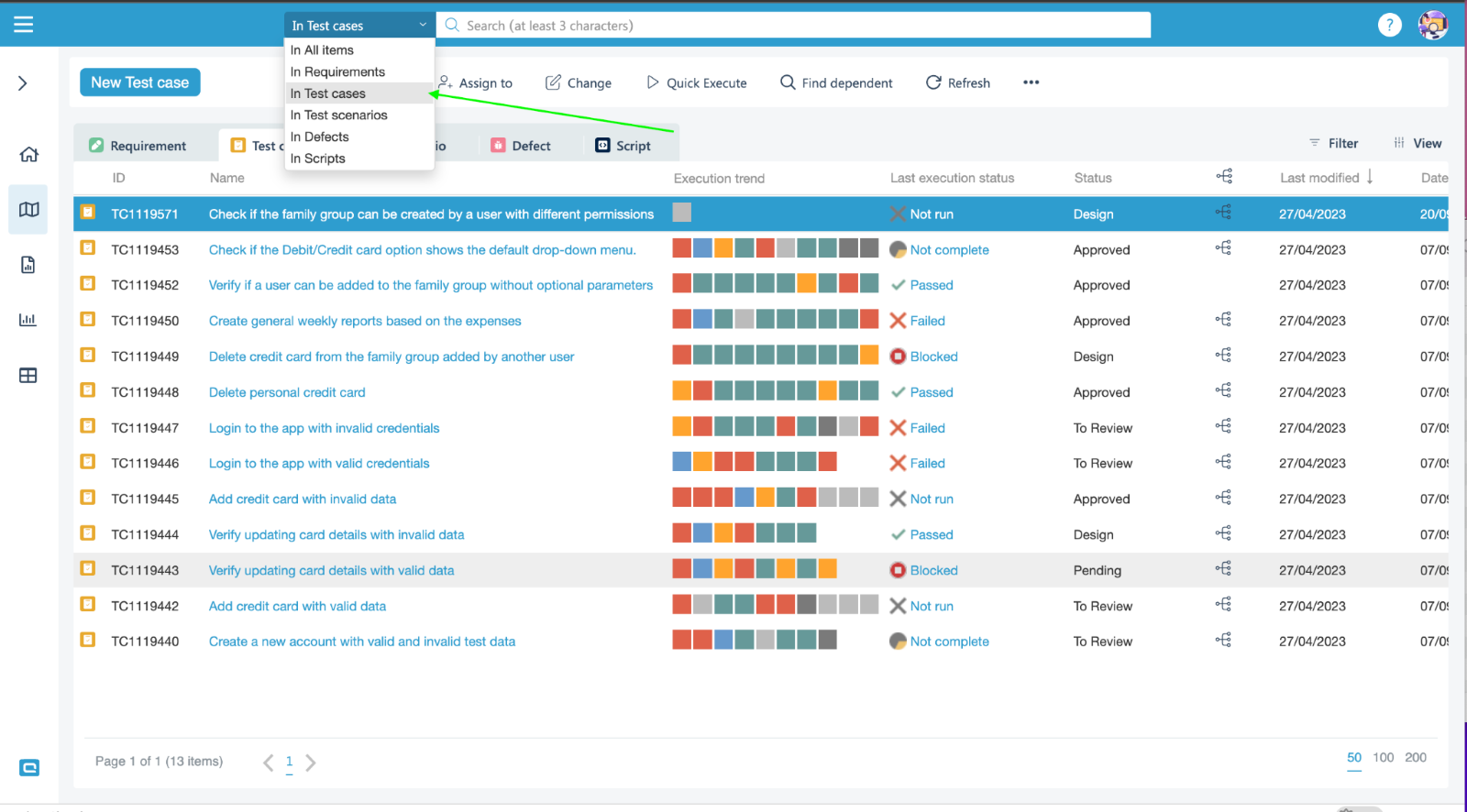Tick the checkbox next to TC1119447
Screen dimensions: 1467x812
[x=88, y=426]
